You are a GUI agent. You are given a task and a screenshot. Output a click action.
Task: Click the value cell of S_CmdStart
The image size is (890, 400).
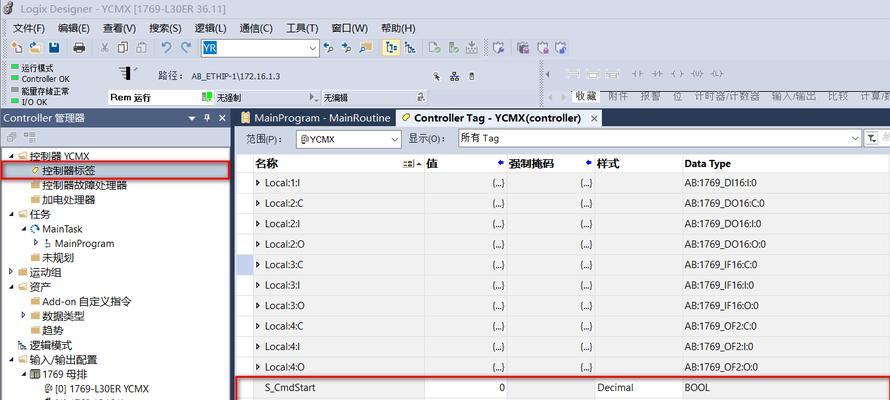pyautogui.click(x=465, y=388)
